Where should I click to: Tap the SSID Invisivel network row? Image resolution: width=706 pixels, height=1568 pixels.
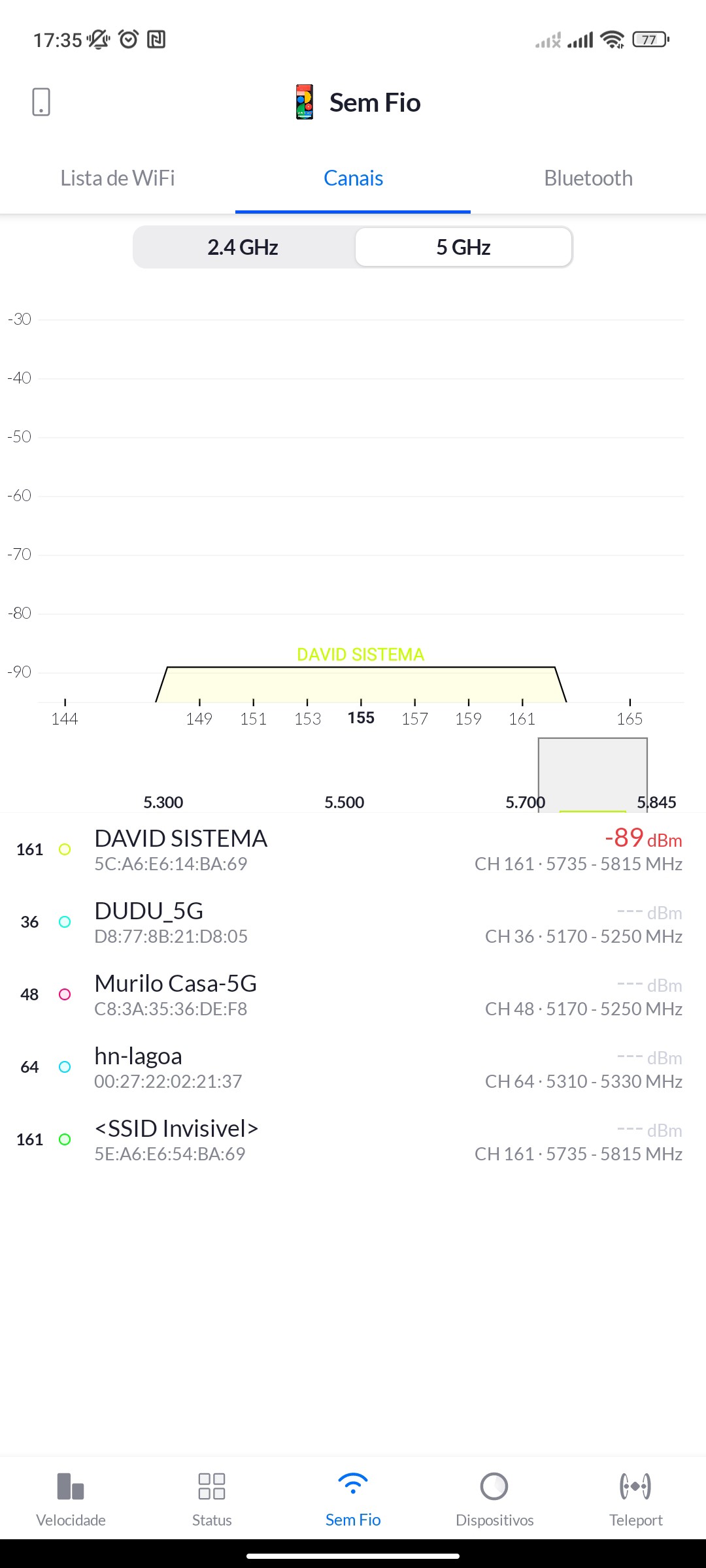click(x=353, y=1139)
